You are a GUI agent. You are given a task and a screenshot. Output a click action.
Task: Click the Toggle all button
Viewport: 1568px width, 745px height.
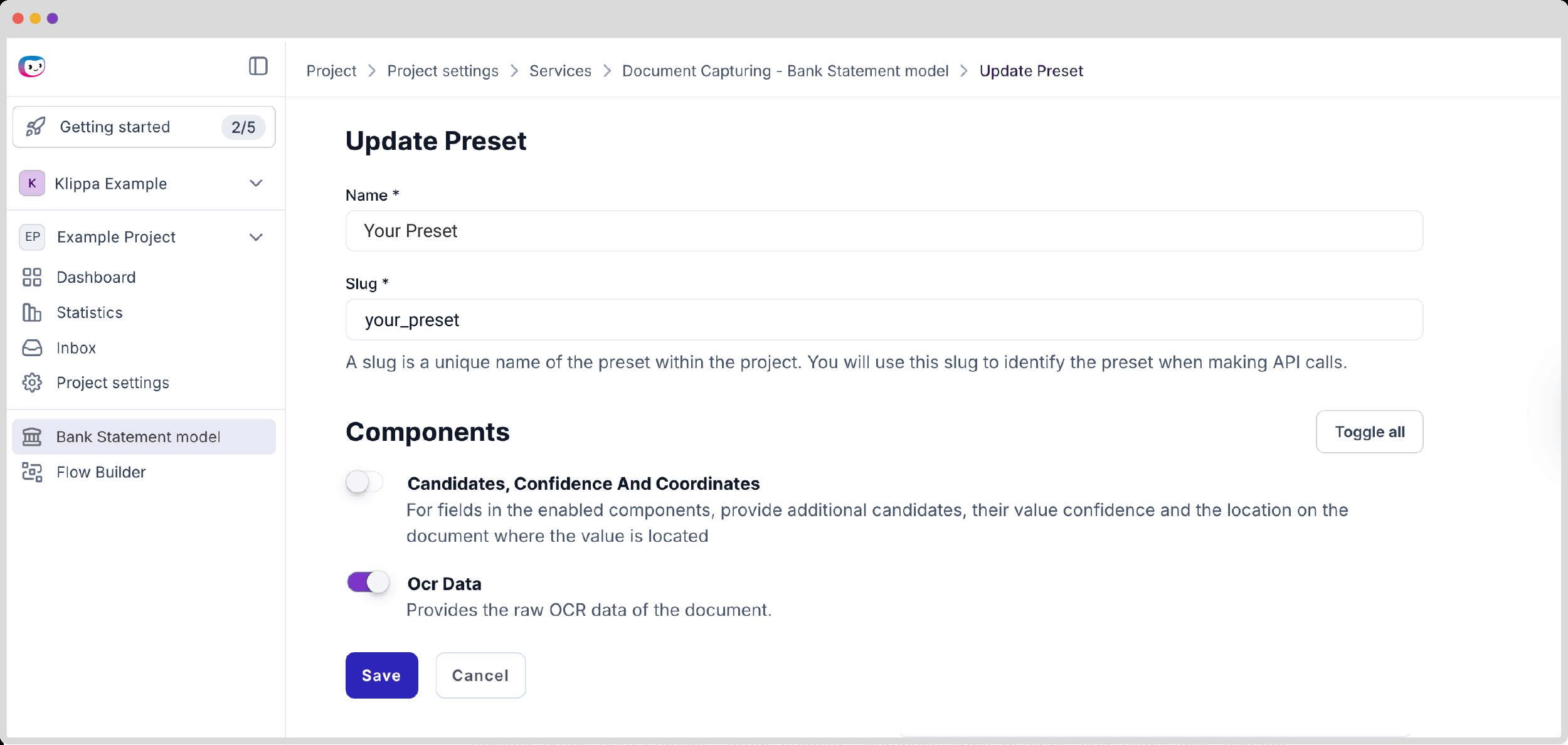tap(1369, 431)
